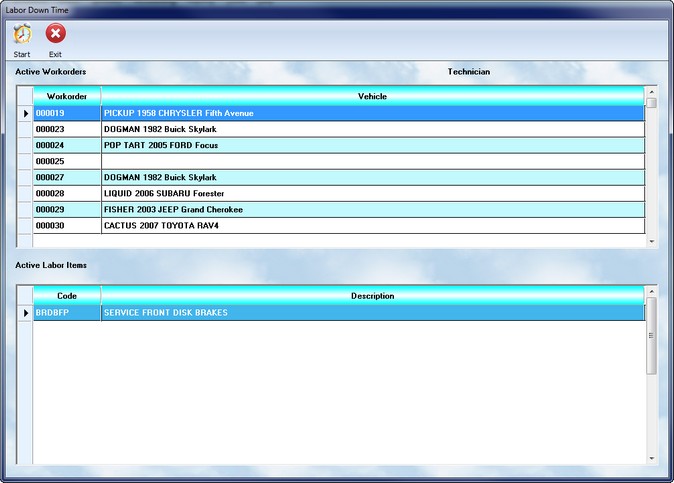Viewport: 674px width, 483px height.
Task: Click the Workorder column header
Action: pyautogui.click(x=67, y=96)
